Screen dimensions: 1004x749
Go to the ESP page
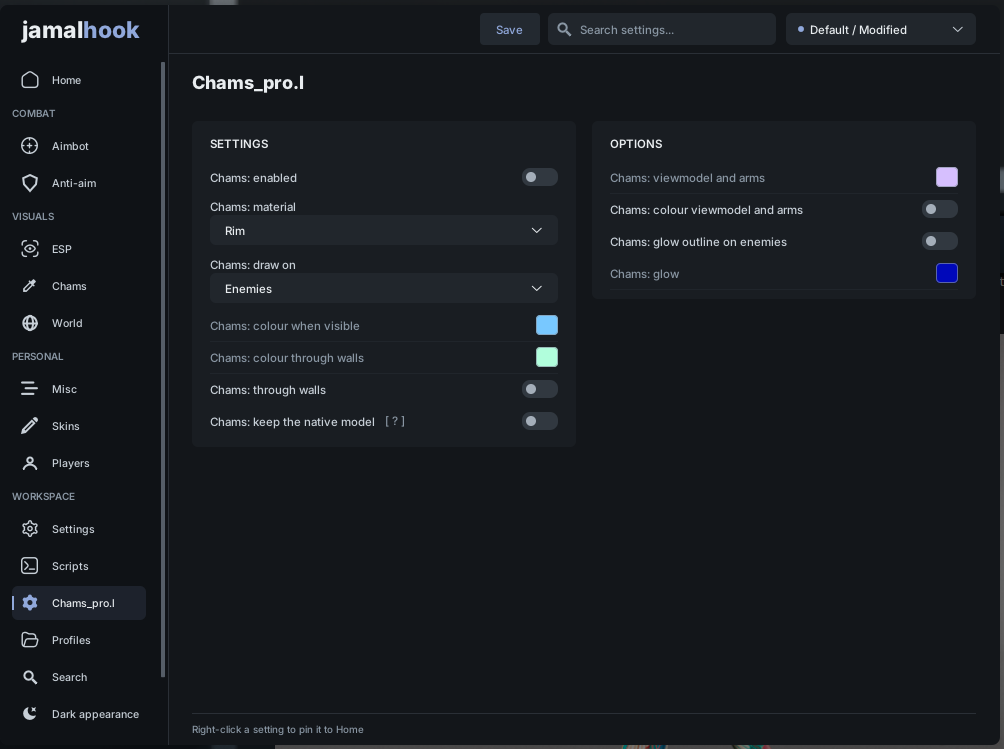pos(79,249)
